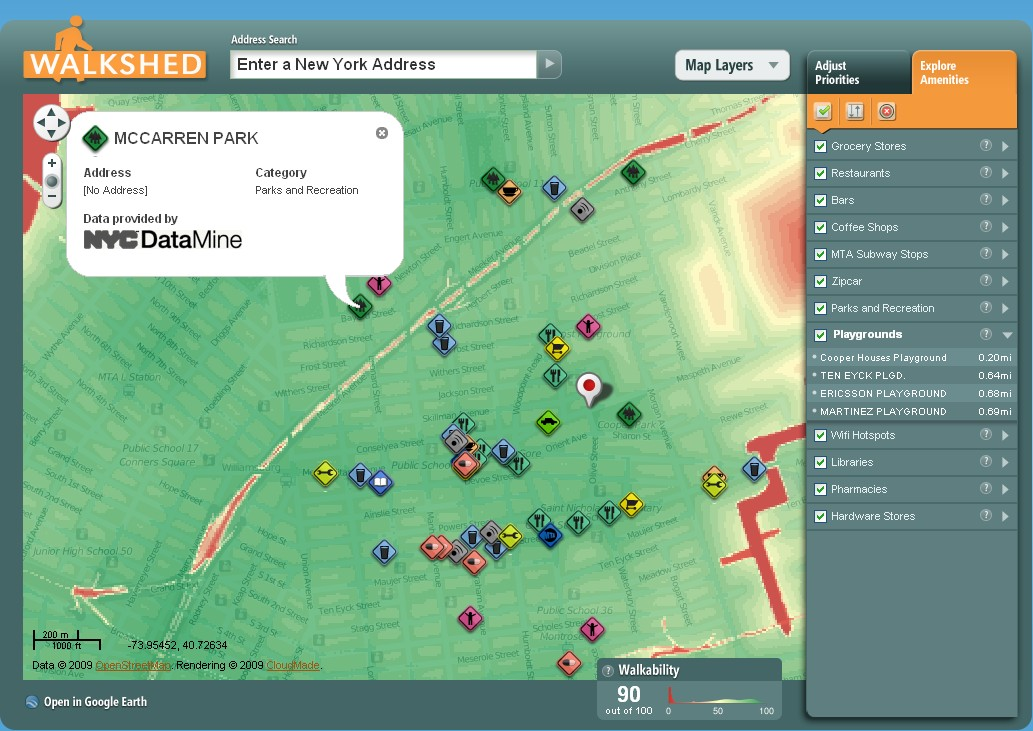Screen dimensions: 1033x731
Task: Focus the New York address search field
Action: (383, 65)
